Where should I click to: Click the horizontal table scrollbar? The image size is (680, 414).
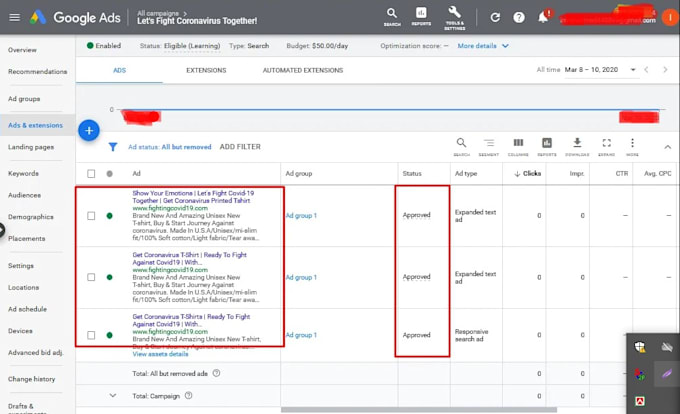click(x=419, y=410)
